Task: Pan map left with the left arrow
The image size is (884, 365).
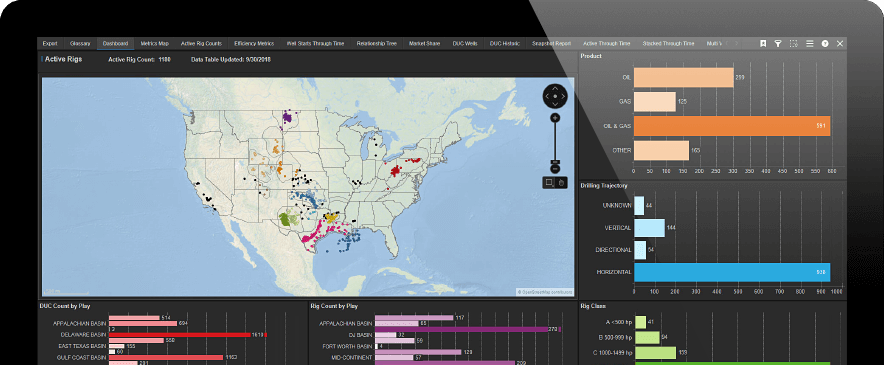Action: click(547, 96)
